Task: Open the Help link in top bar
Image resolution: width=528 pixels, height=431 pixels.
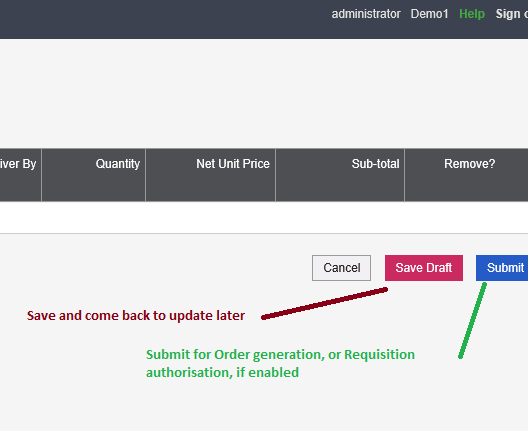Action: click(x=472, y=14)
